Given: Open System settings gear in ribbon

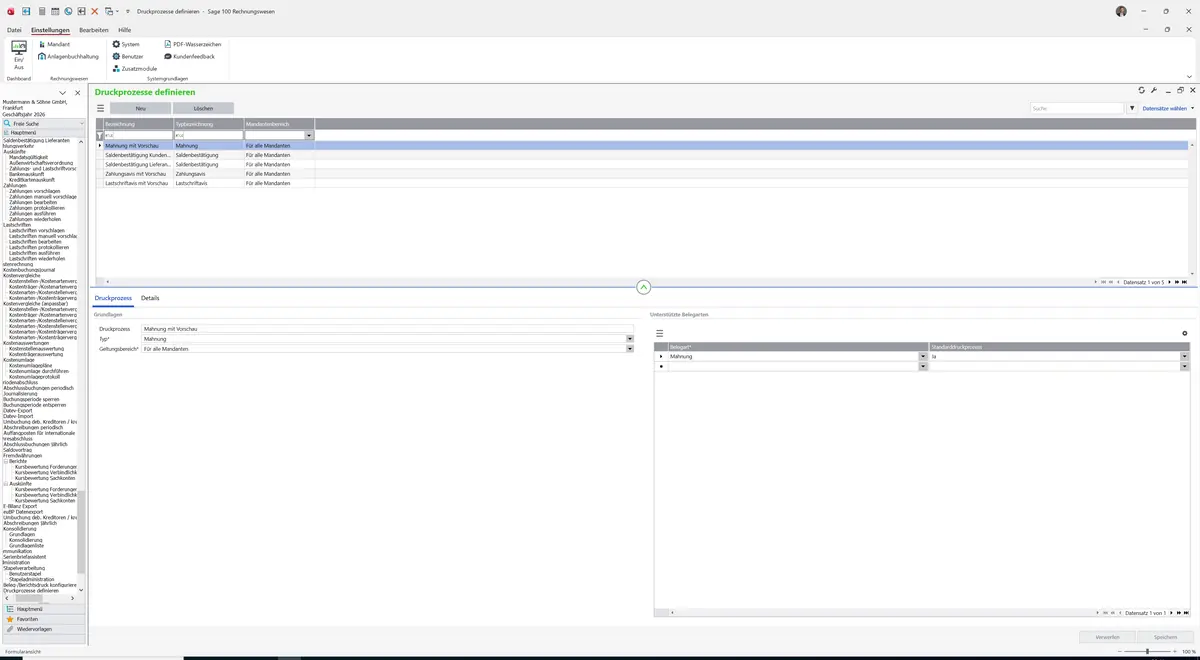Looking at the screenshot, I should point(126,44).
